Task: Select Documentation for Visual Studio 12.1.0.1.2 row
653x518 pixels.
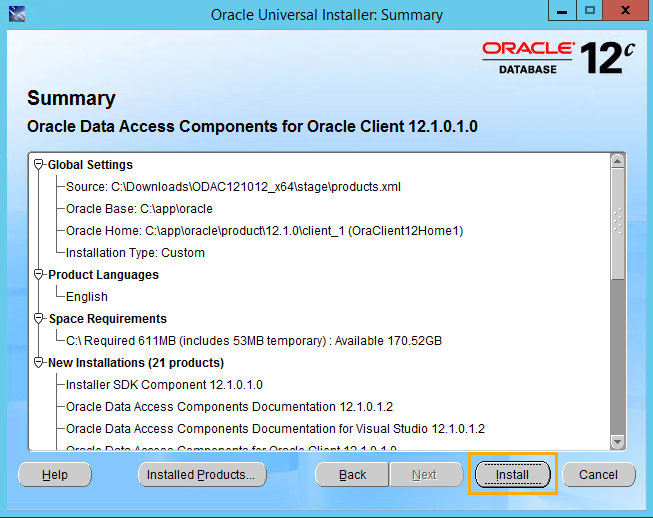Action: pos(275,429)
